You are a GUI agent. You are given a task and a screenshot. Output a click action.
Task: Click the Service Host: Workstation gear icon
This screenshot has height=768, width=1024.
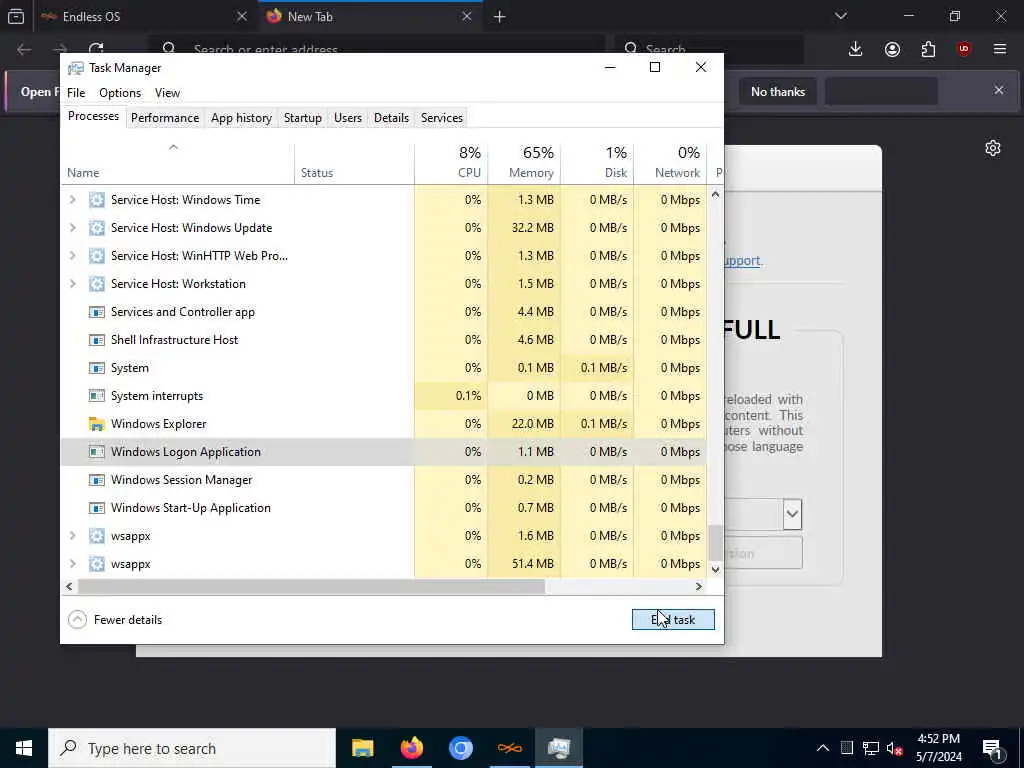(97, 284)
